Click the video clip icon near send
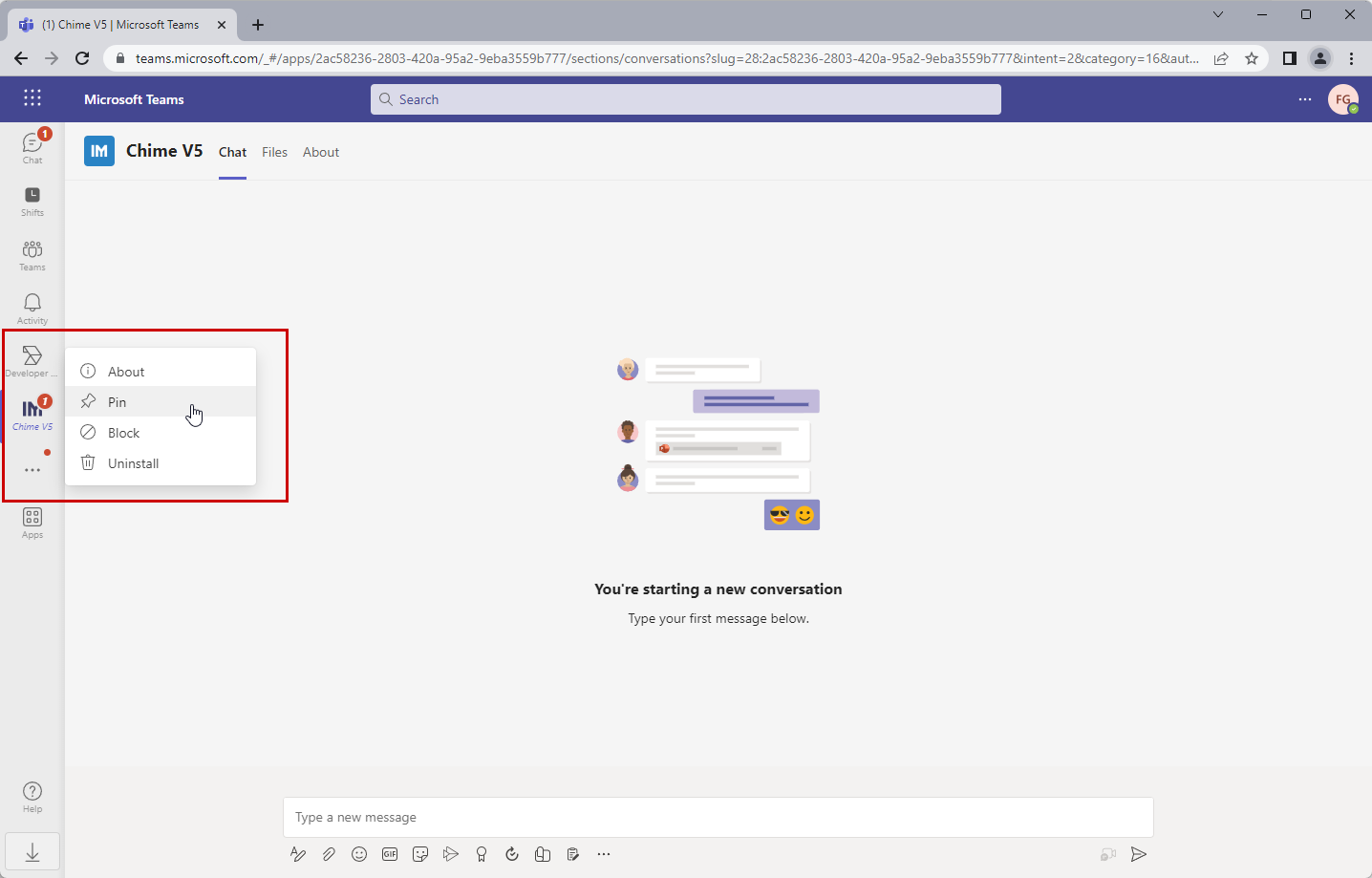1372x878 pixels. pos(1107,854)
